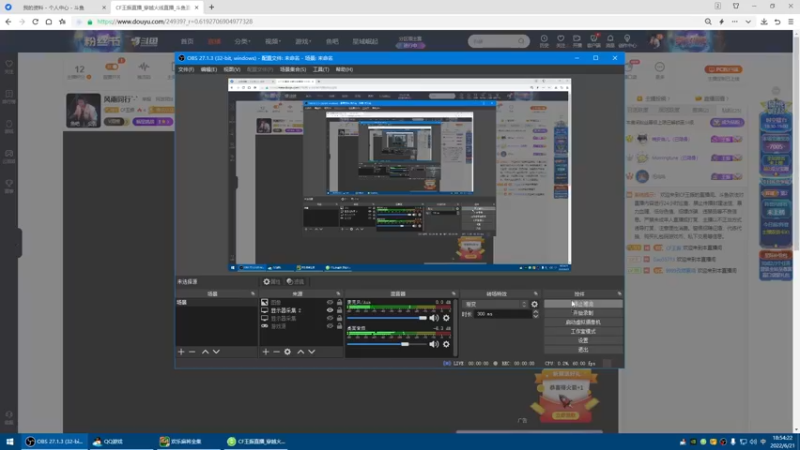Lock the 显示器采集 2 source

coord(339,310)
